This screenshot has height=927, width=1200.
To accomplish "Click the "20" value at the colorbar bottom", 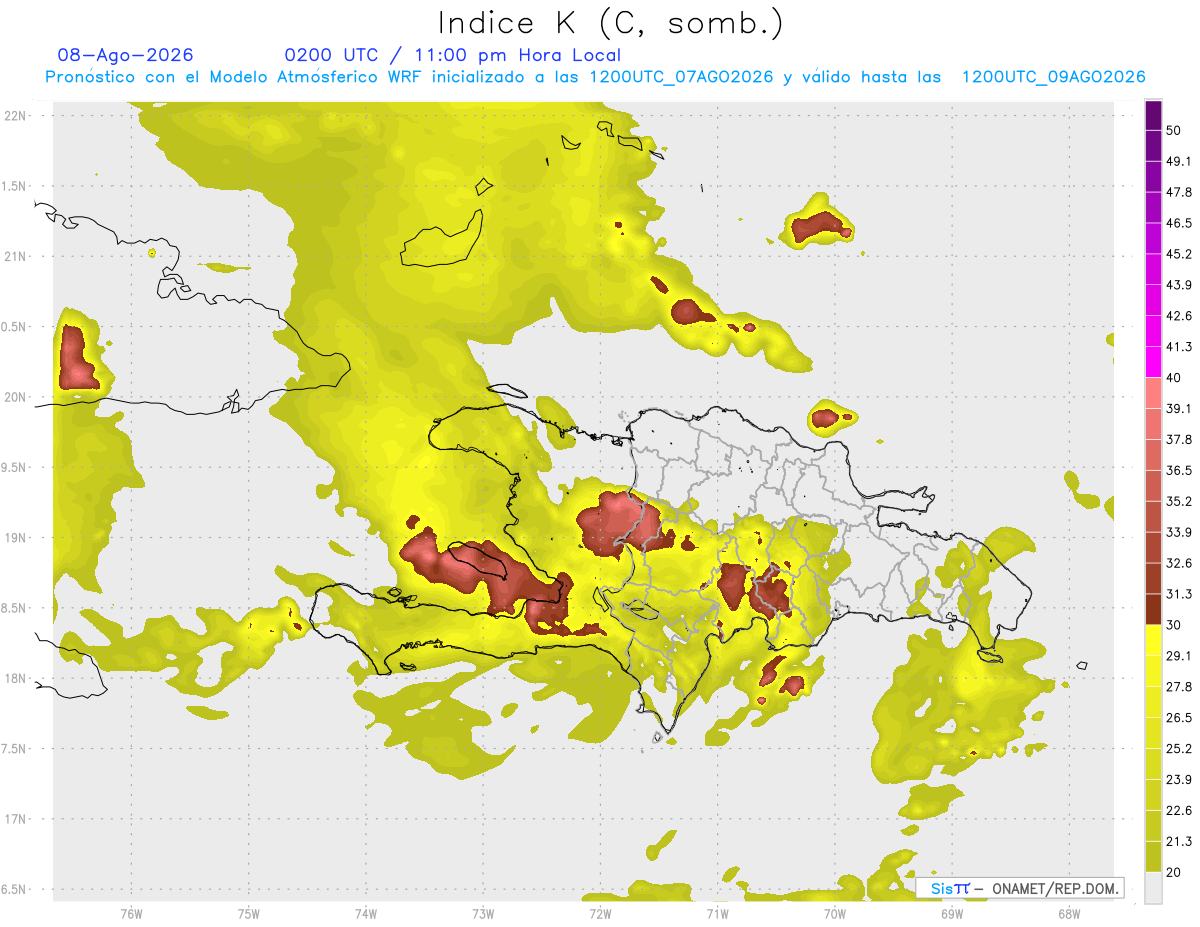I will coord(1174,873).
